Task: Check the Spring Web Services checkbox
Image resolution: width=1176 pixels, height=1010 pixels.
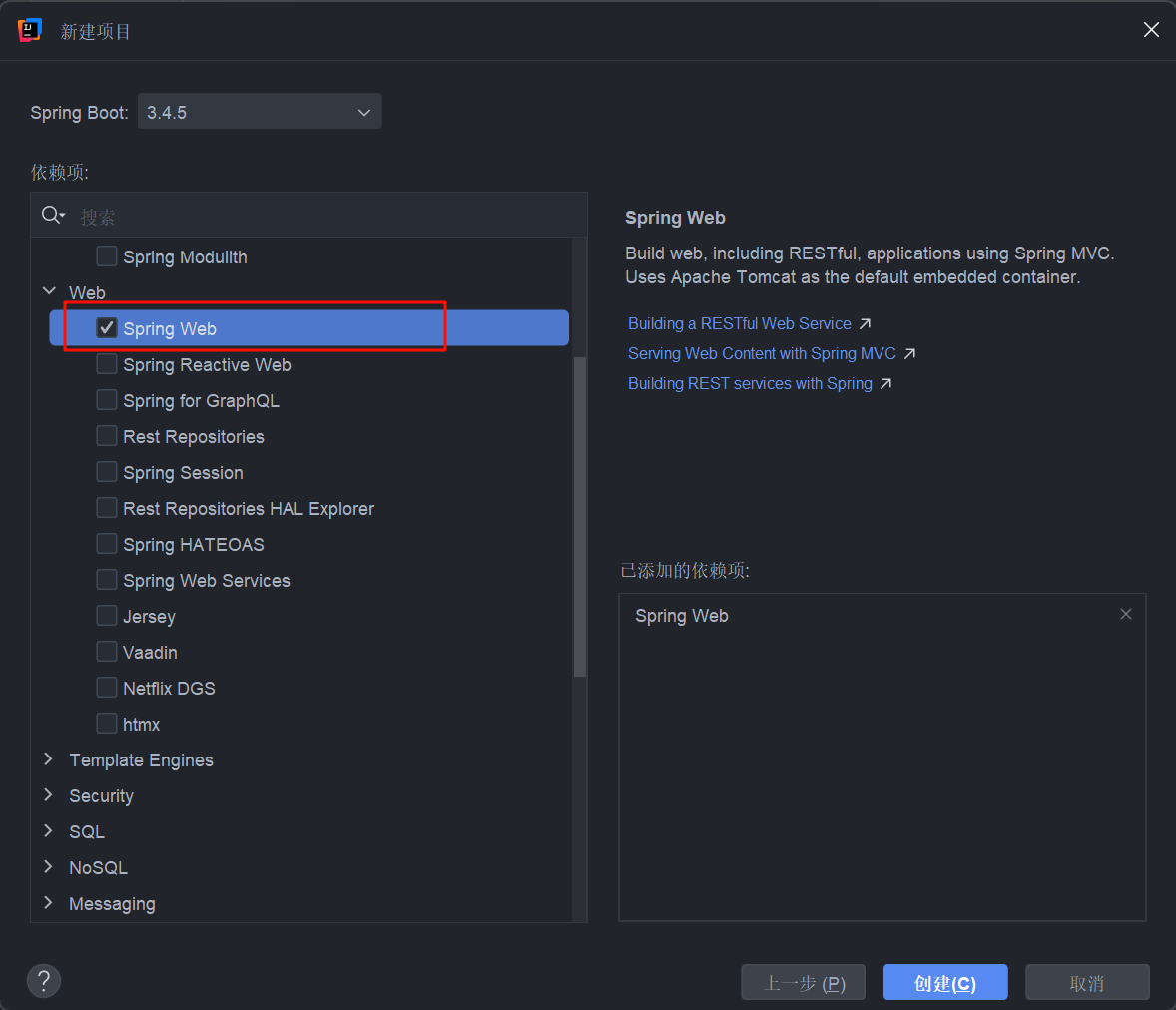Action: click(x=107, y=580)
